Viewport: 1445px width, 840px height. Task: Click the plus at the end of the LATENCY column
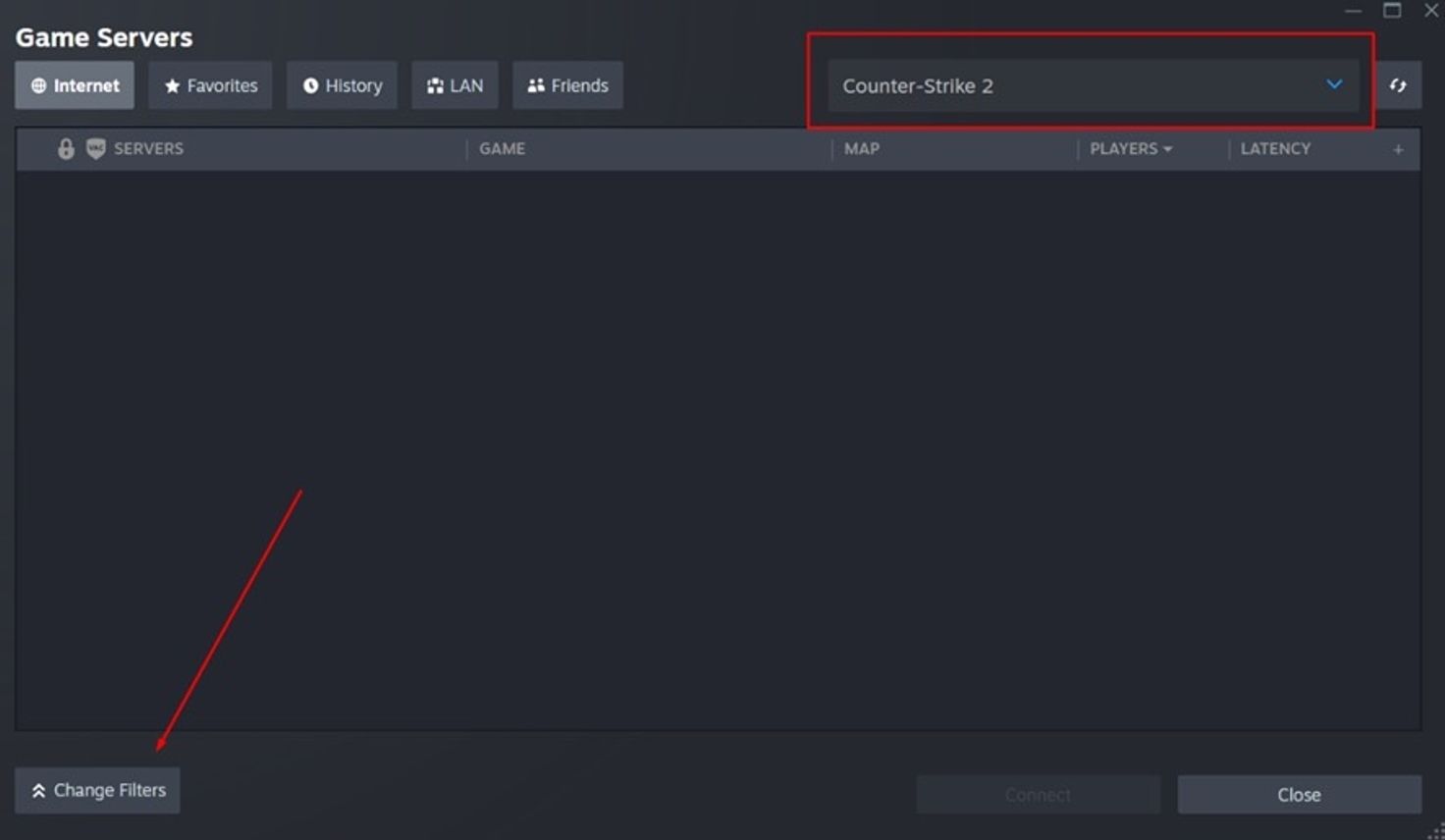tap(1398, 149)
